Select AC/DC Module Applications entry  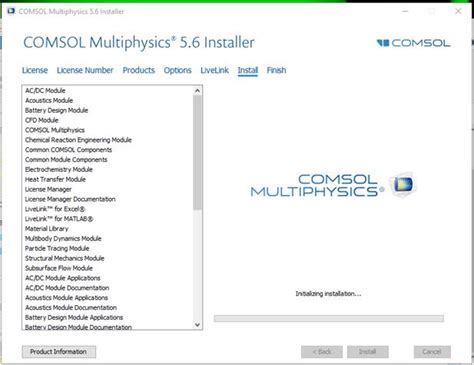(x=63, y=278)
